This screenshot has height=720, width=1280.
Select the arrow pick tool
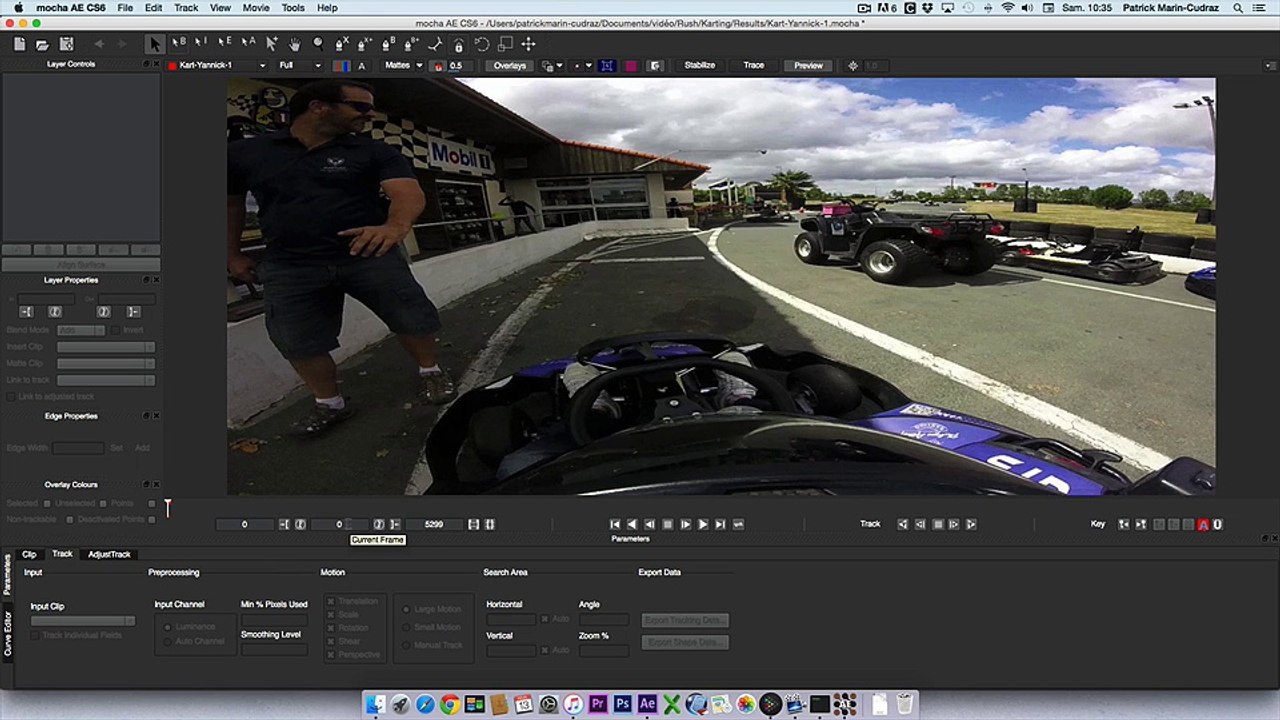pyautogui.click(x=155, y=44)
